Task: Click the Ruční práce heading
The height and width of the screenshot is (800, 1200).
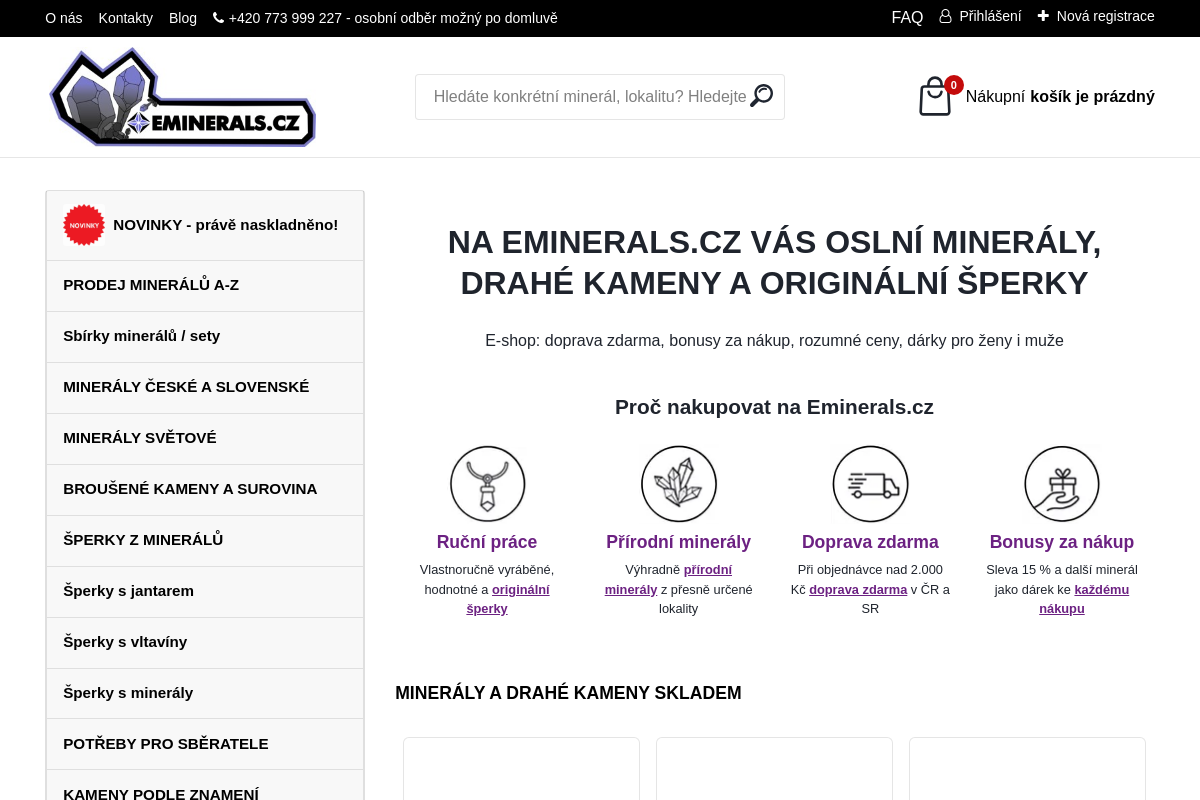Action: click(487, 542)
